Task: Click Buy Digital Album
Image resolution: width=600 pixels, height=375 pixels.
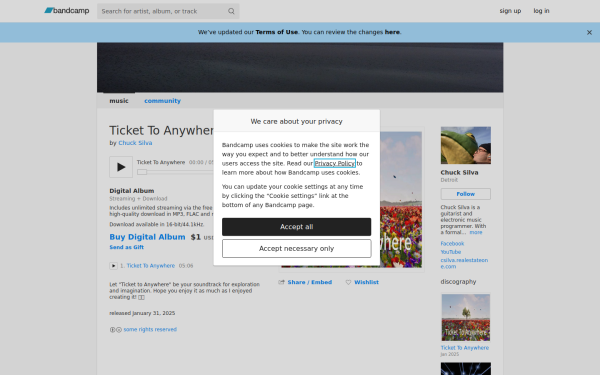Action: (x=147, y=237)
